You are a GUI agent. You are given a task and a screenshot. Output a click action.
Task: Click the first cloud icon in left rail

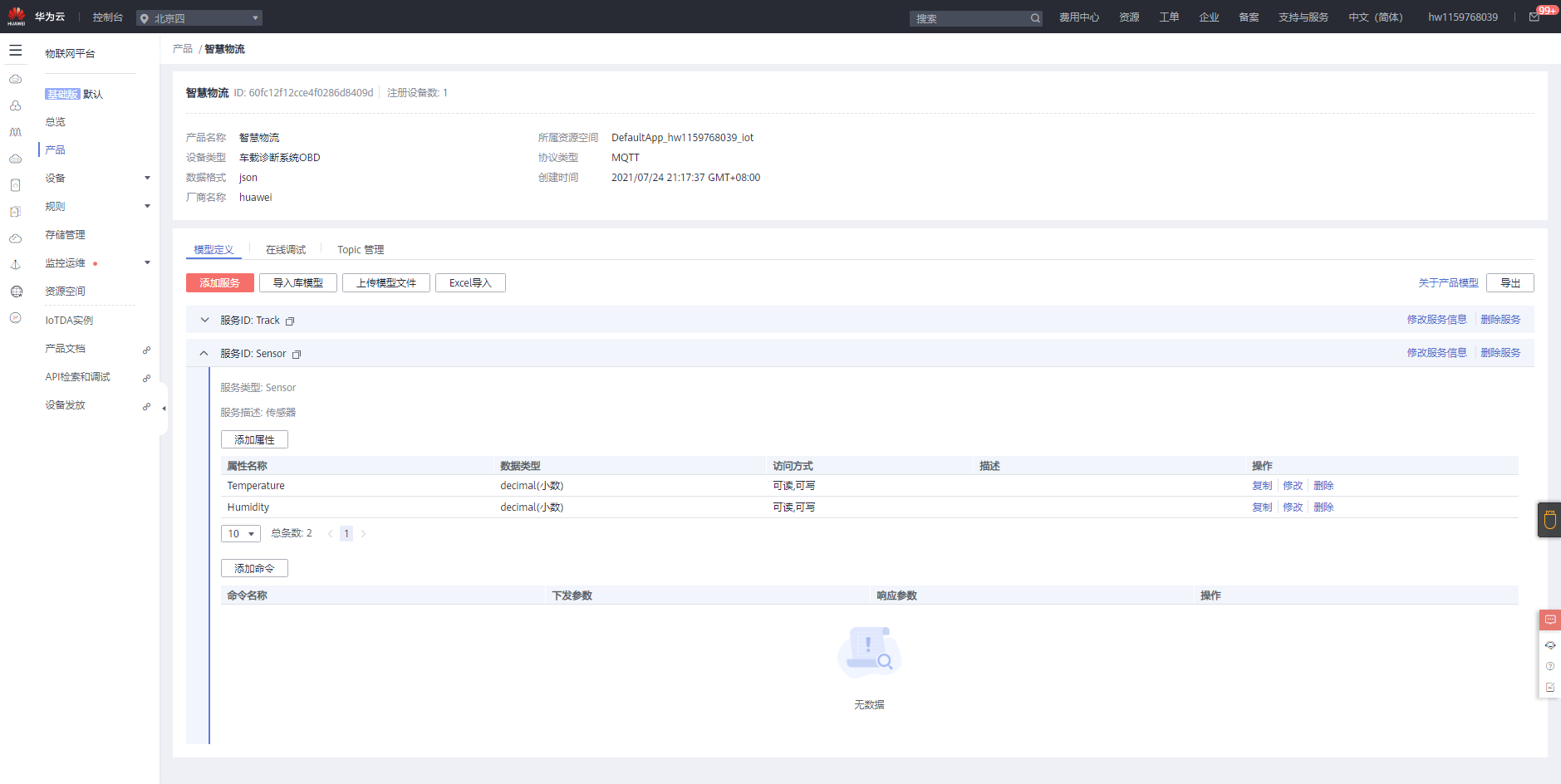15,79
